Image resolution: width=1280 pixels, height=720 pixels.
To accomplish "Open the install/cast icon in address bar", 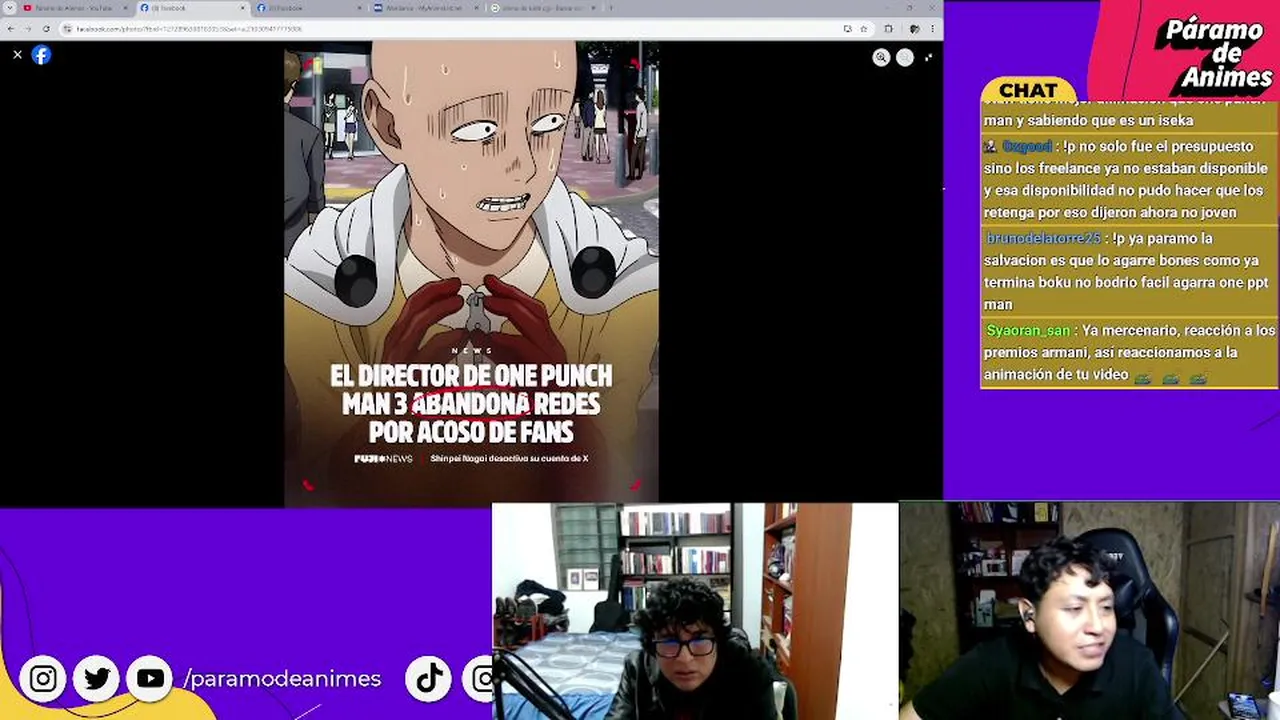I will click(x=848, y=29).
